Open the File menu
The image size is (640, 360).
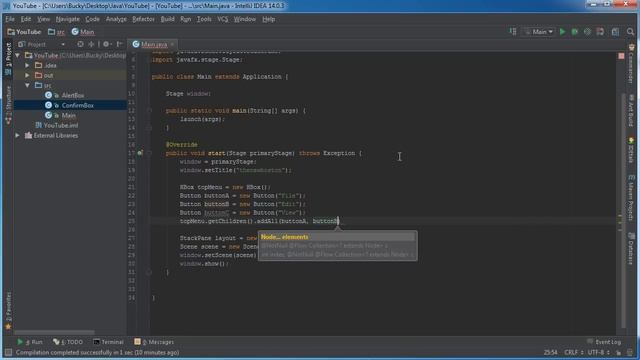(10, 19)
